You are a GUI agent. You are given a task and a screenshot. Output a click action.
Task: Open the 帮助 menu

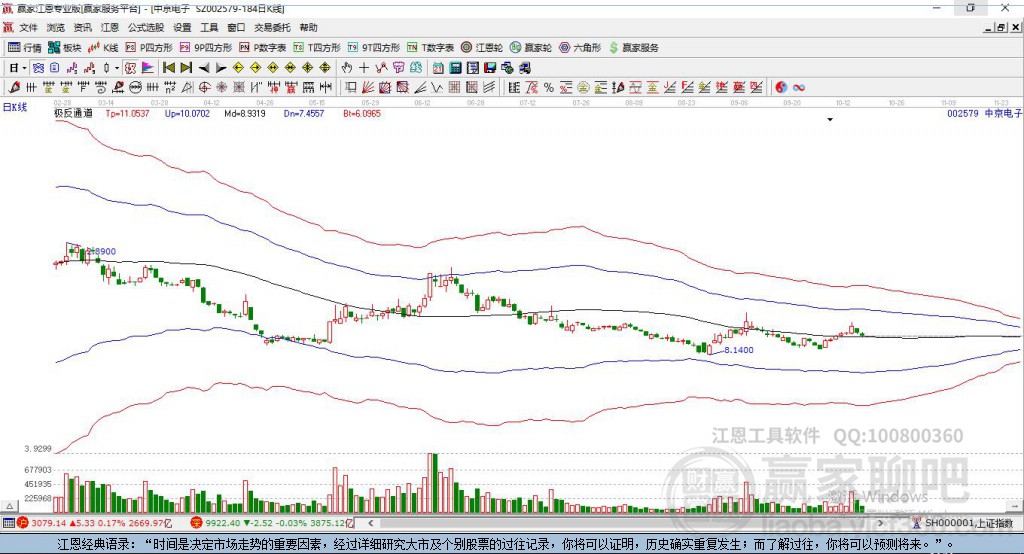(x=308, y=27)
